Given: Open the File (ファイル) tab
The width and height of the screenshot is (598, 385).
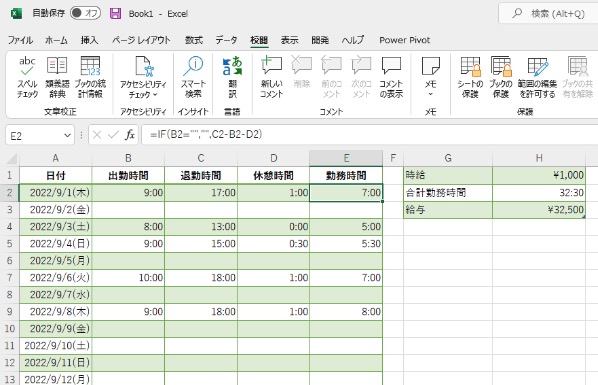Looking at the screenshot, I should (20, 40).
